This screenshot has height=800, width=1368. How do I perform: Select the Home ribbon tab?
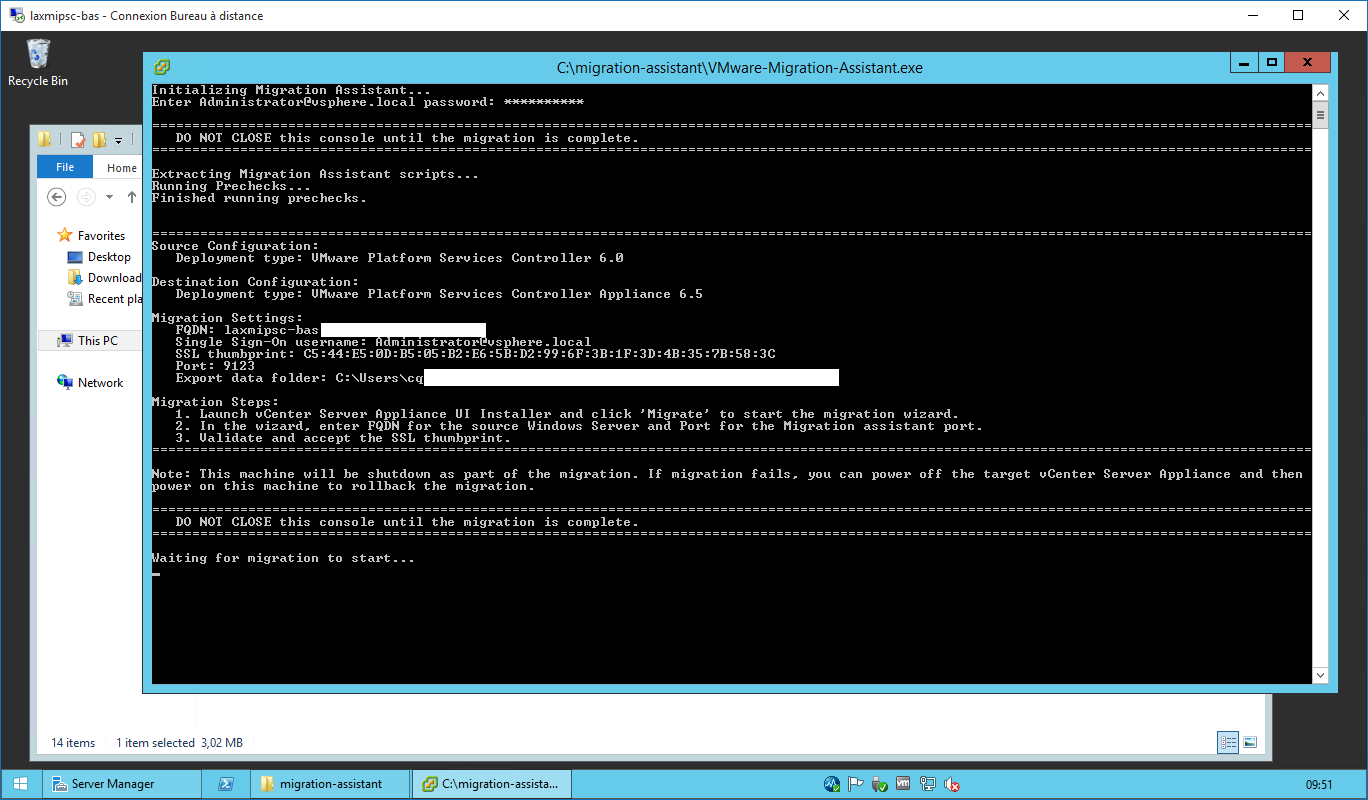tap(122, 168)
